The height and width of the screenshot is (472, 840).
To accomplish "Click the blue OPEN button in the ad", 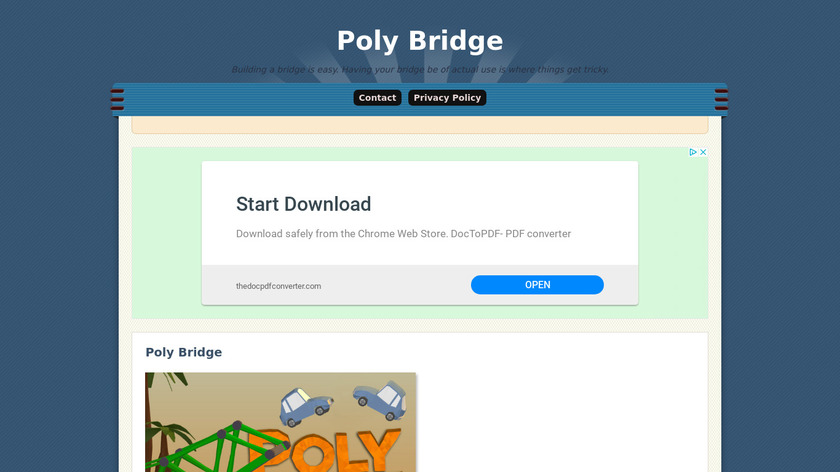I will pyautogui.click(x=537, y=284).
